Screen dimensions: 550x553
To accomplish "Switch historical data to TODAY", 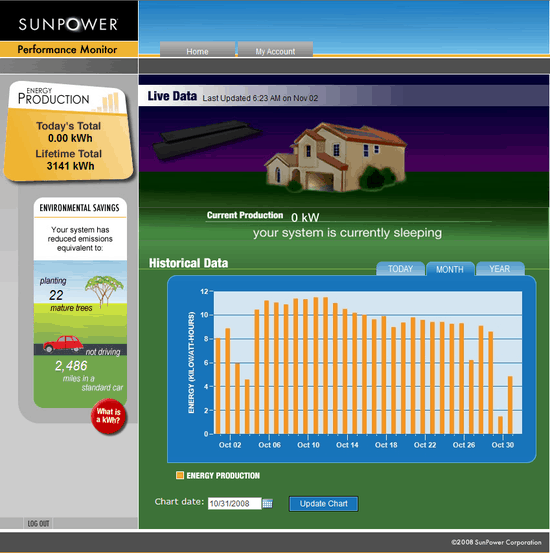I will pyautogui.click(x=400, y=269).
